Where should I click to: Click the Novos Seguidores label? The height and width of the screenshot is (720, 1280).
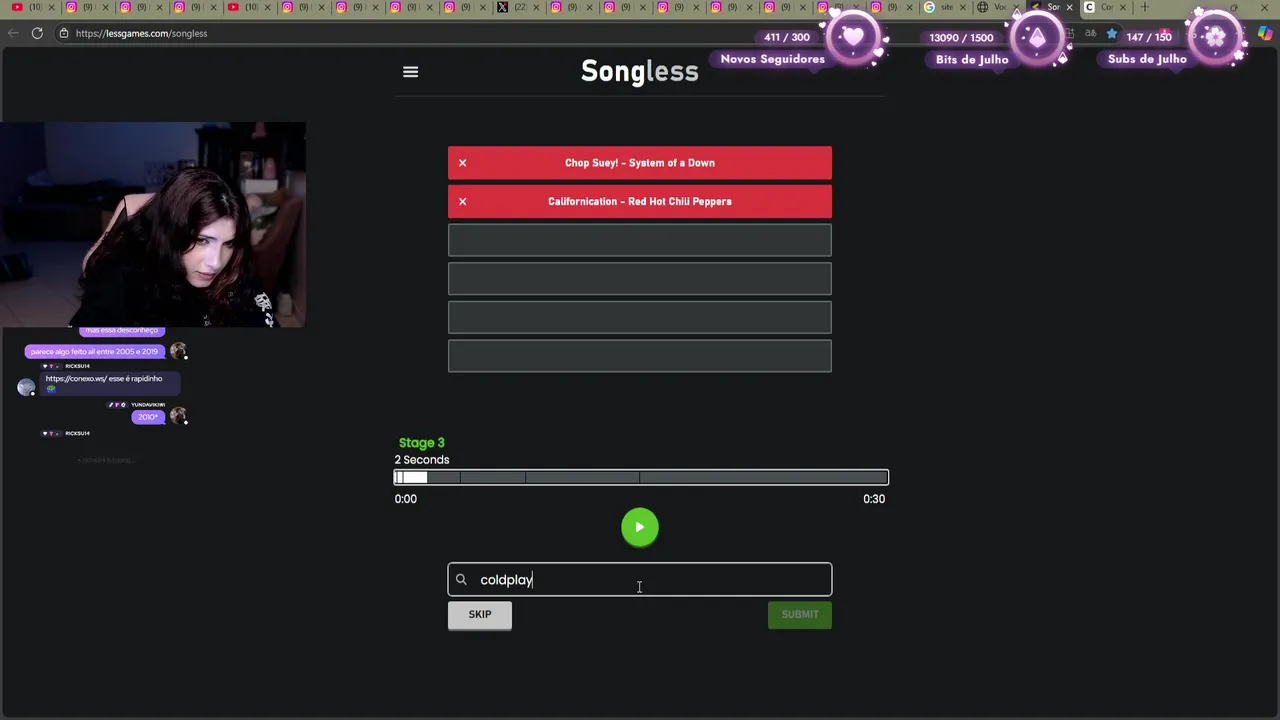773,59
